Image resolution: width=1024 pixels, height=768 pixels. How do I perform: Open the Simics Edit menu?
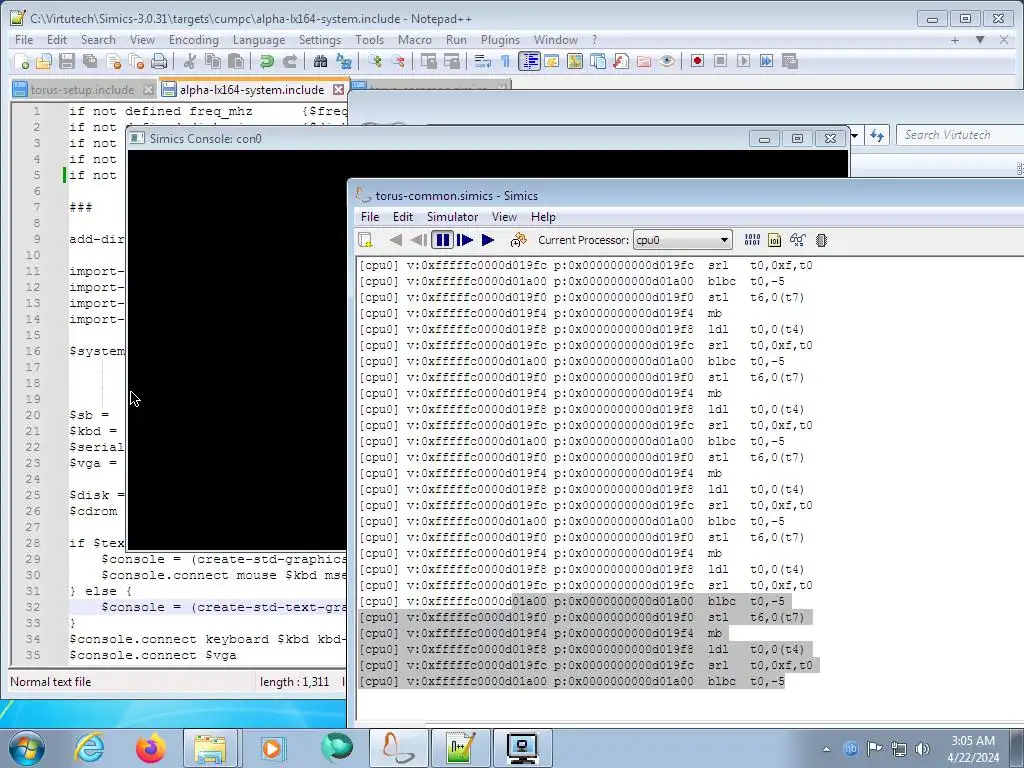402,217
